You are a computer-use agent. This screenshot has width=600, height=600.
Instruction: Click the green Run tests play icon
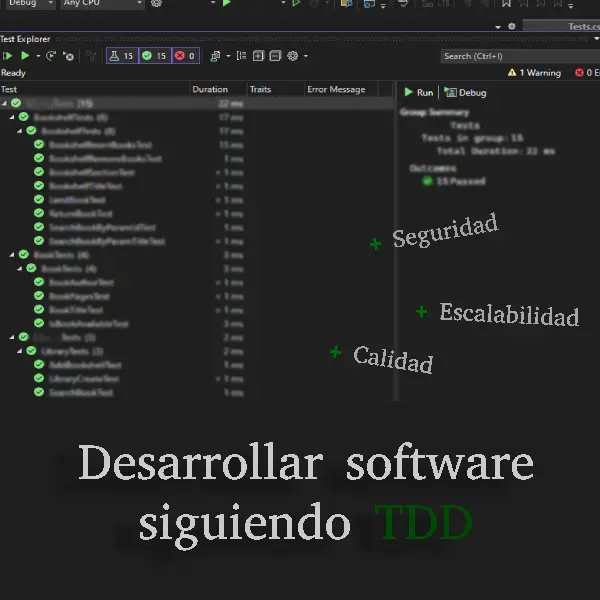25,56
